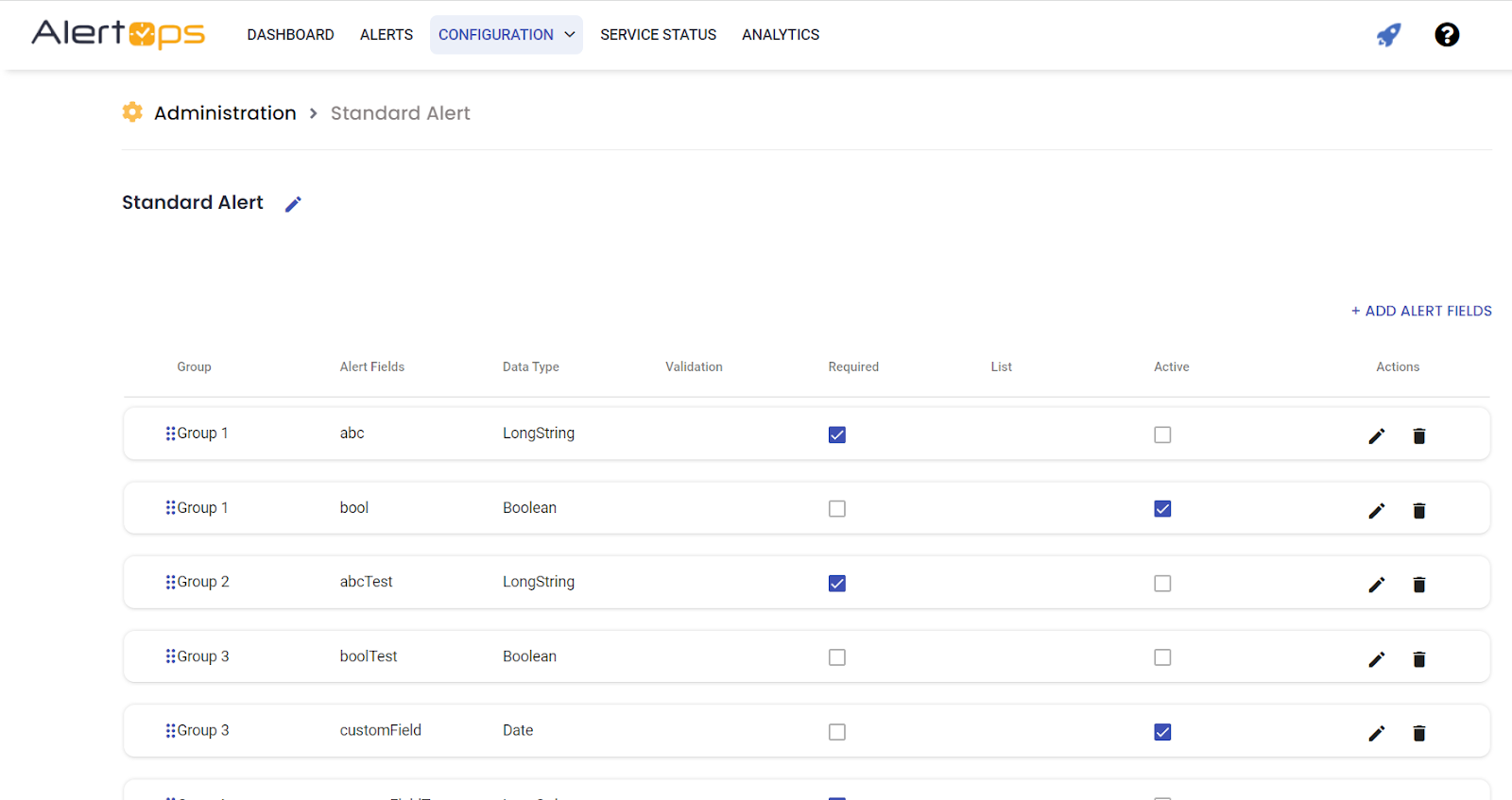Image resolution: width=1512 pixels, height=800 pixels.
Task: Click drag handle for abc row
Action: coord(170,434)
